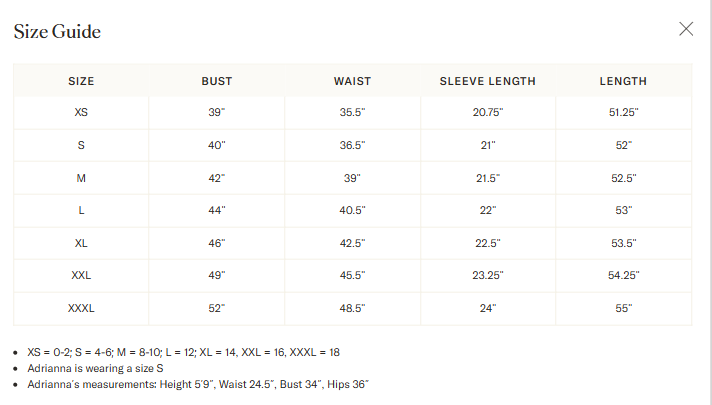
Task: Select the M size row label
Action: (81, 178)
